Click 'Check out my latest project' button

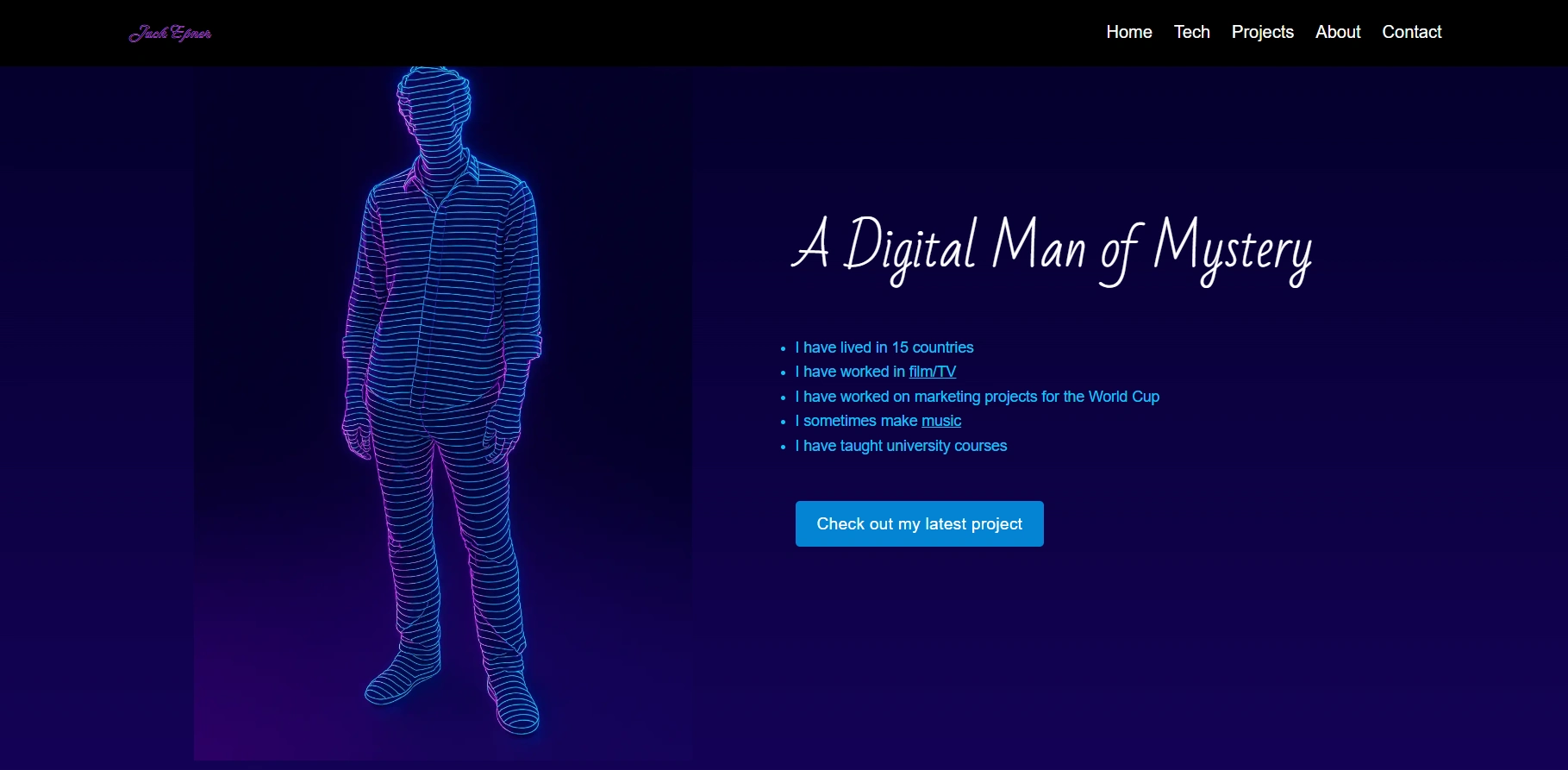point(920,523)
